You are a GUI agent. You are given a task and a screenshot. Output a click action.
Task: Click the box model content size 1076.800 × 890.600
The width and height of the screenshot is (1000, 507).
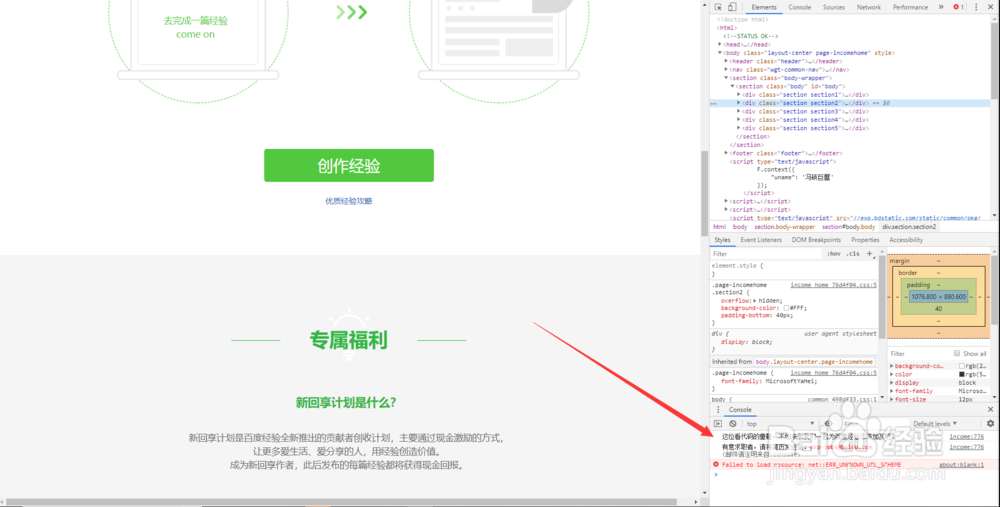click(x=938, y=297)
